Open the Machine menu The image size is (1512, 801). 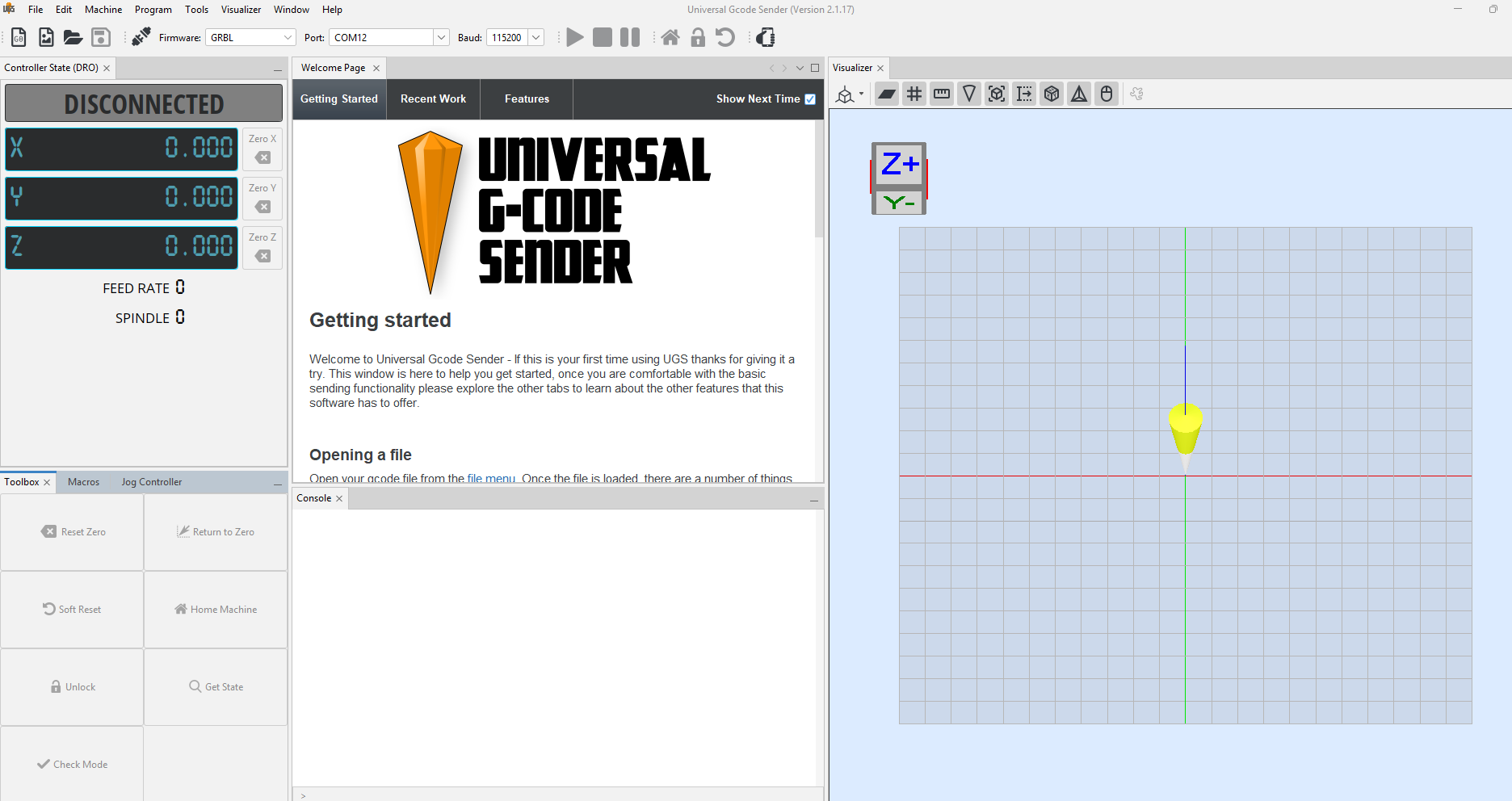click(x=103, y=10)
